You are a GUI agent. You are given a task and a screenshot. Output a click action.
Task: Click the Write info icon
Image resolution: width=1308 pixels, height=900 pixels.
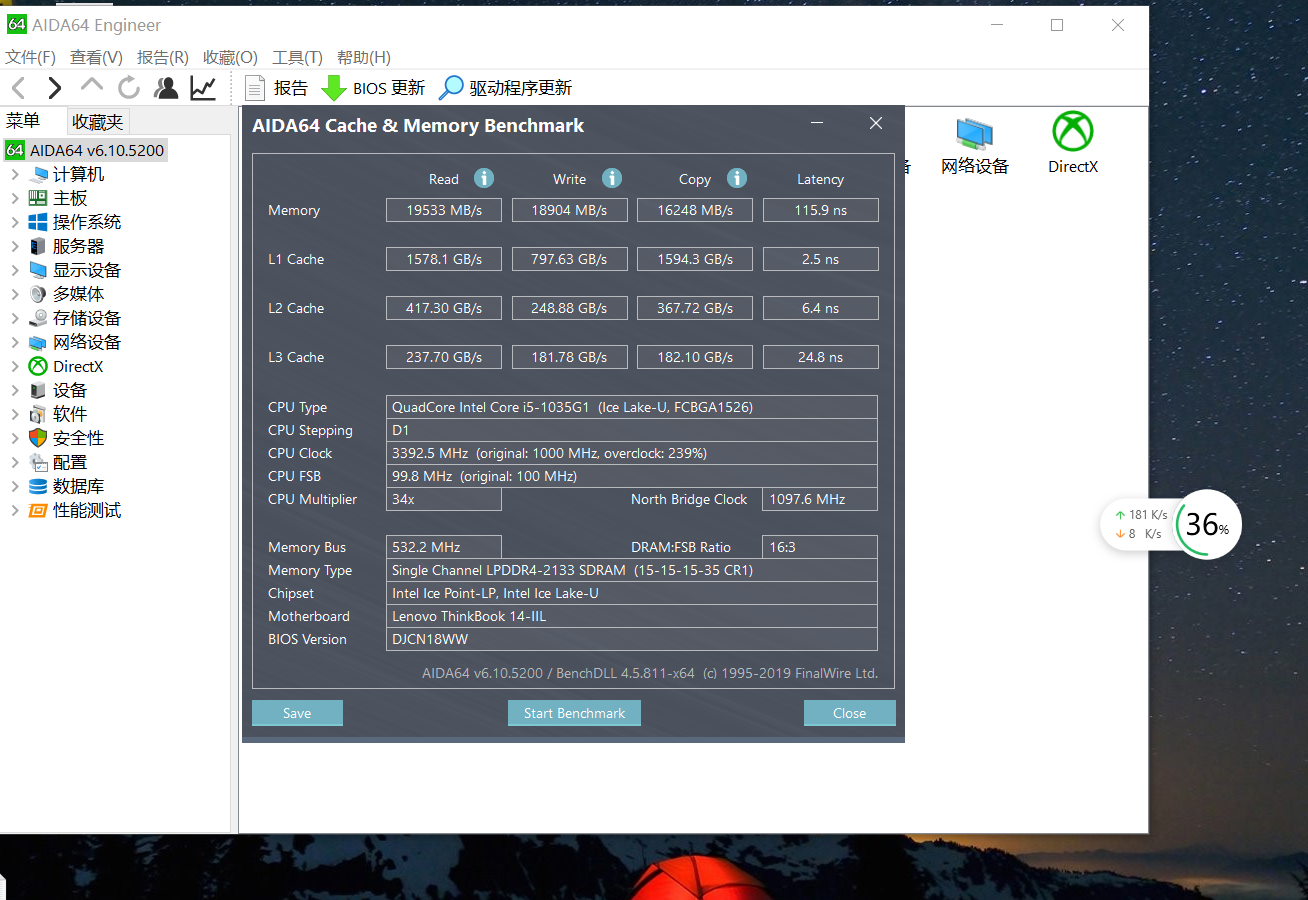click(x=612, y=178)
